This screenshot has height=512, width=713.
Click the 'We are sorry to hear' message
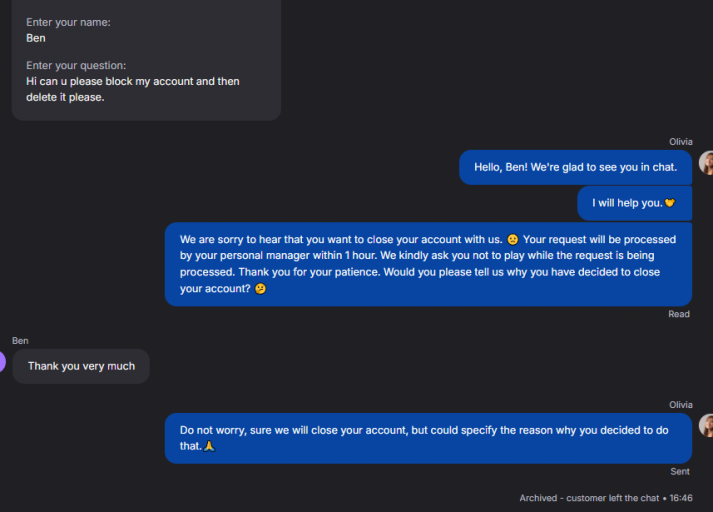coord(428,264)
